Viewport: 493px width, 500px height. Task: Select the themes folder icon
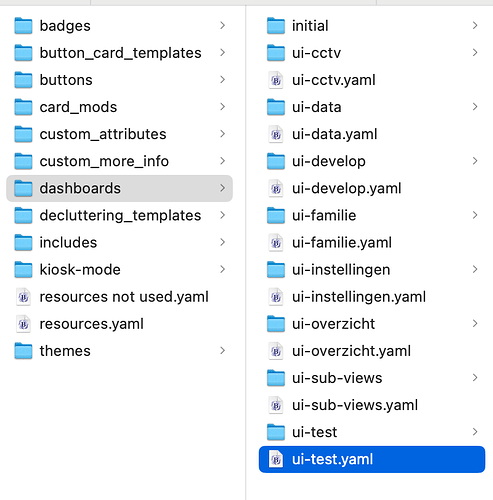click(x=23, y=351)
